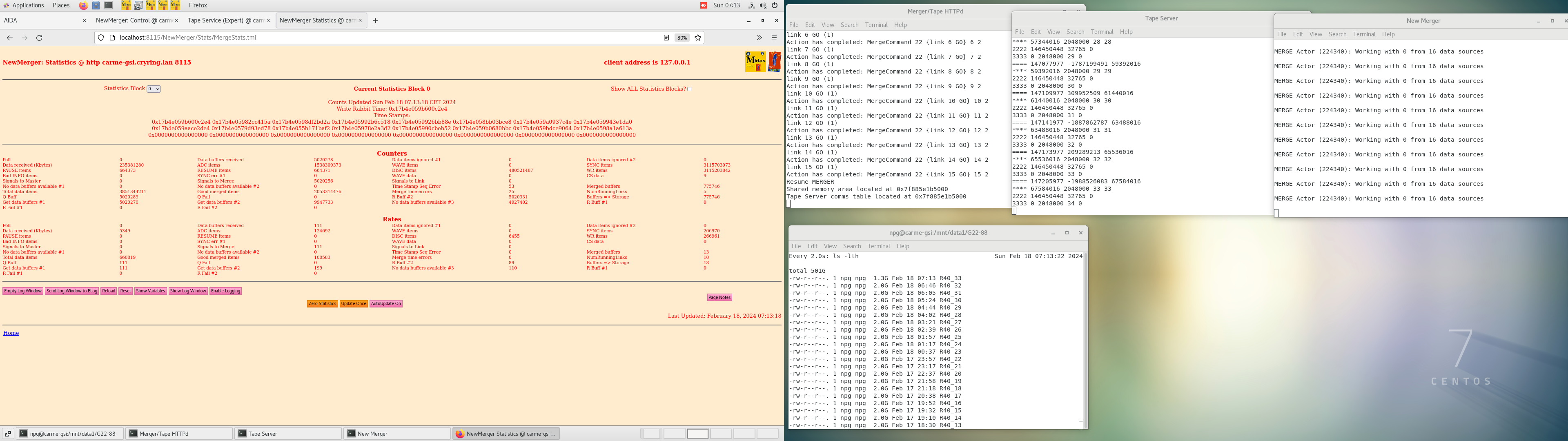Viewport: 1568px width, 441px height.
Task: Follow the Home link
Action: coord(11,333)
